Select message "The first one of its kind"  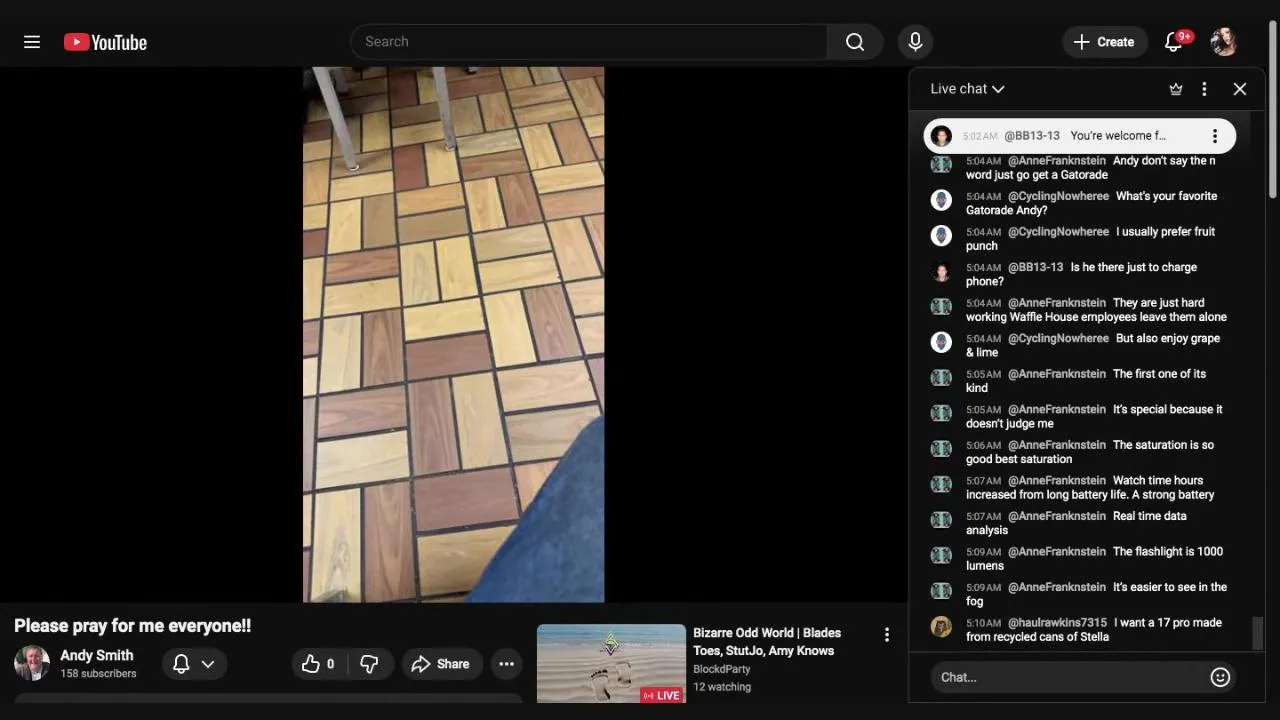(1086, 381)
